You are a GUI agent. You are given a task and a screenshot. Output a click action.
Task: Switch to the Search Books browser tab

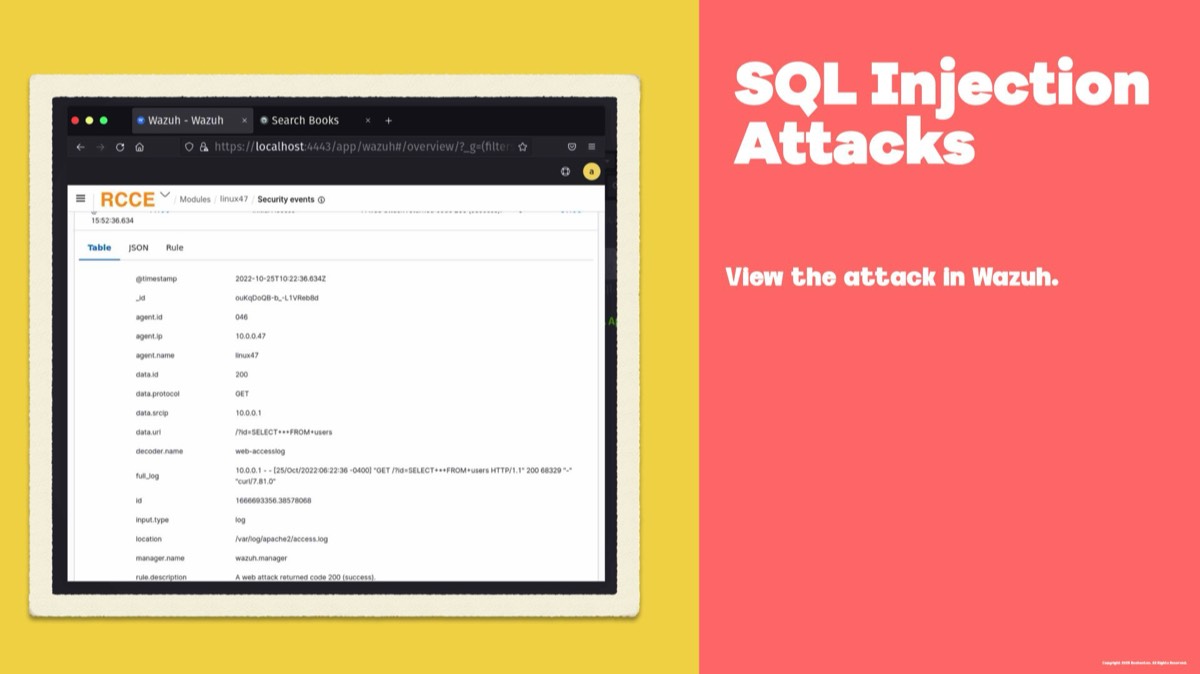tap(304, 121)
